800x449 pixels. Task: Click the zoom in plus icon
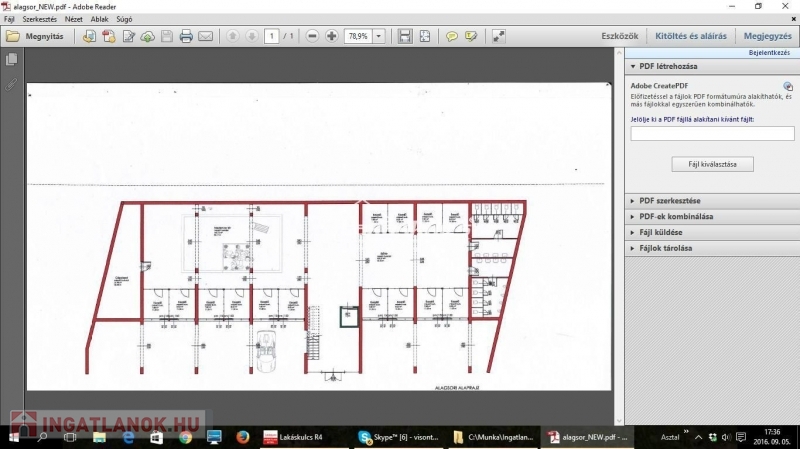tap(332, 36)
